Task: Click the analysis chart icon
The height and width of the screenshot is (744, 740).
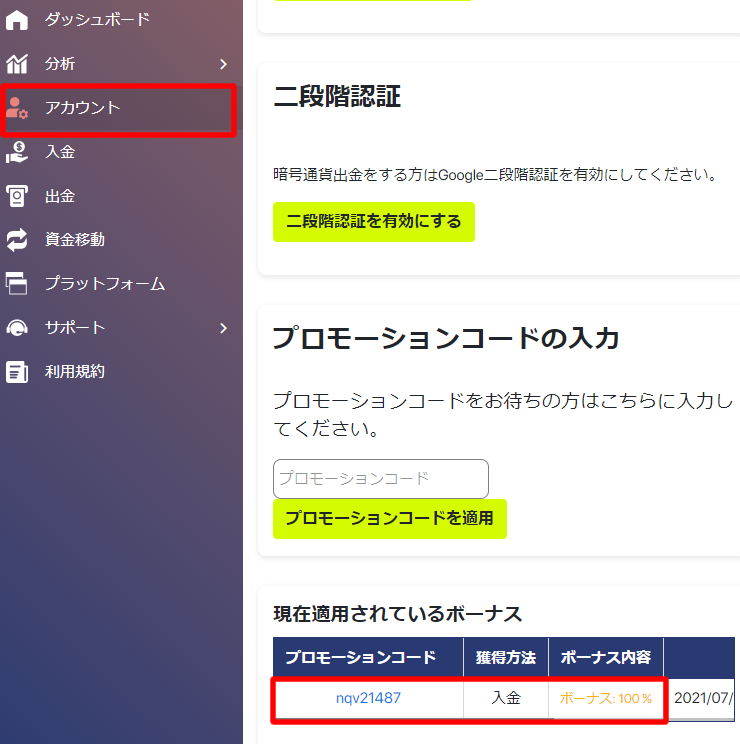Action: pyautogui.click(x=17, y=64)
